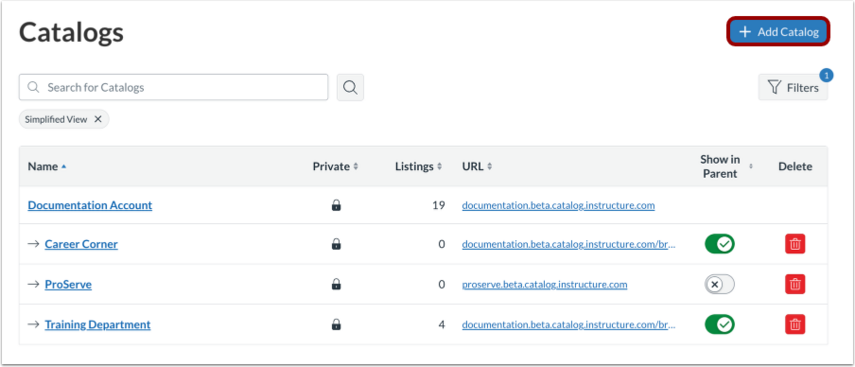The height and width of the screenshot is (367, 855).
Task: Open the Documentation Account catalog
Action: [x=90, y=205]
